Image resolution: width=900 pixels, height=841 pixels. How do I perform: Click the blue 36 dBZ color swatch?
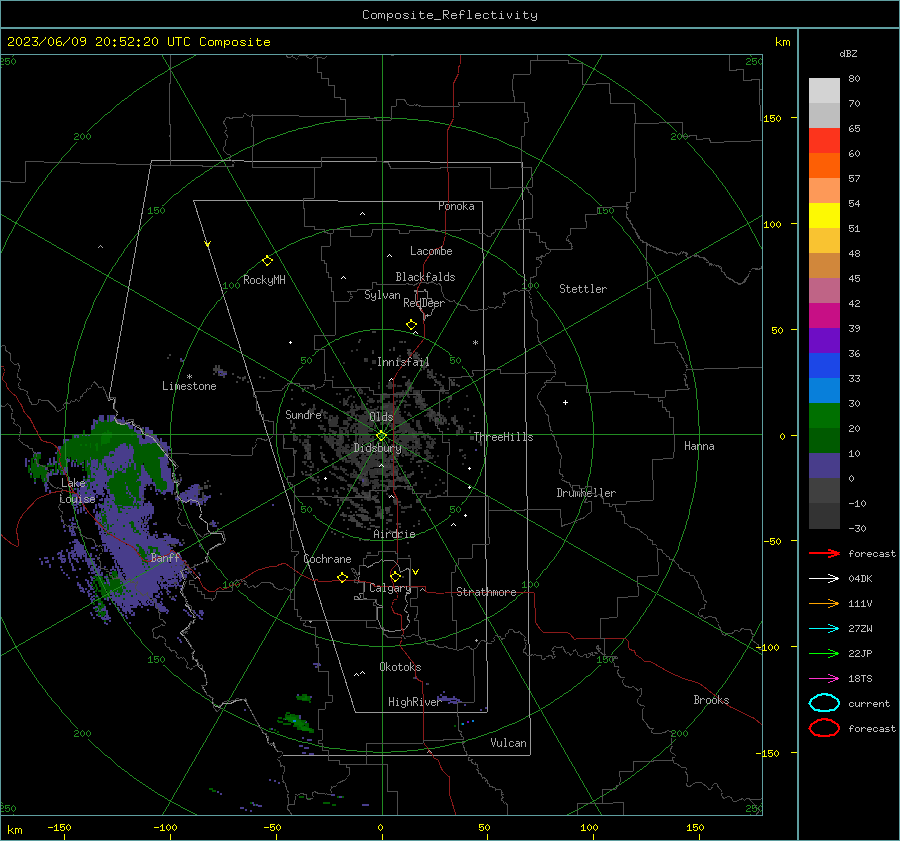click(824, 365)
